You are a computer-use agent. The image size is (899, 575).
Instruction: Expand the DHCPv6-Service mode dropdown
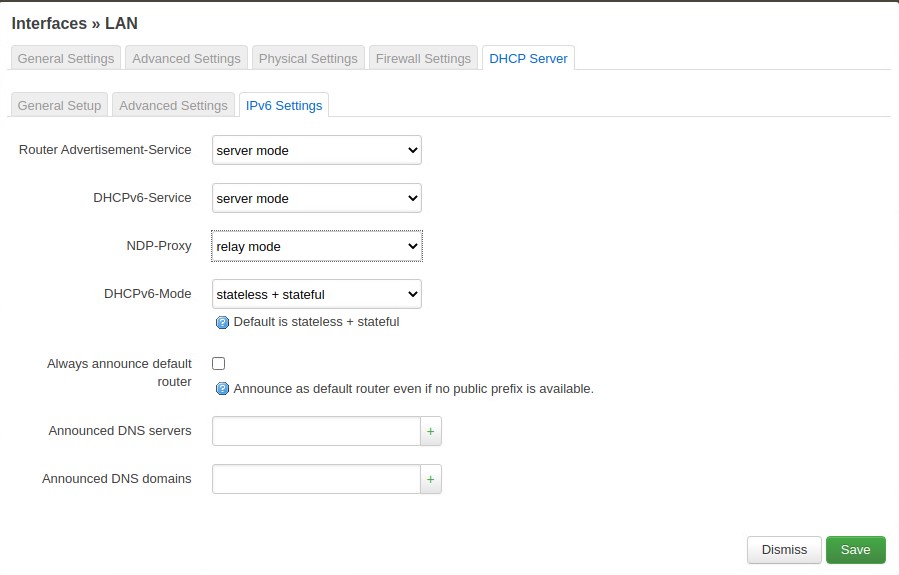[317, 198]
